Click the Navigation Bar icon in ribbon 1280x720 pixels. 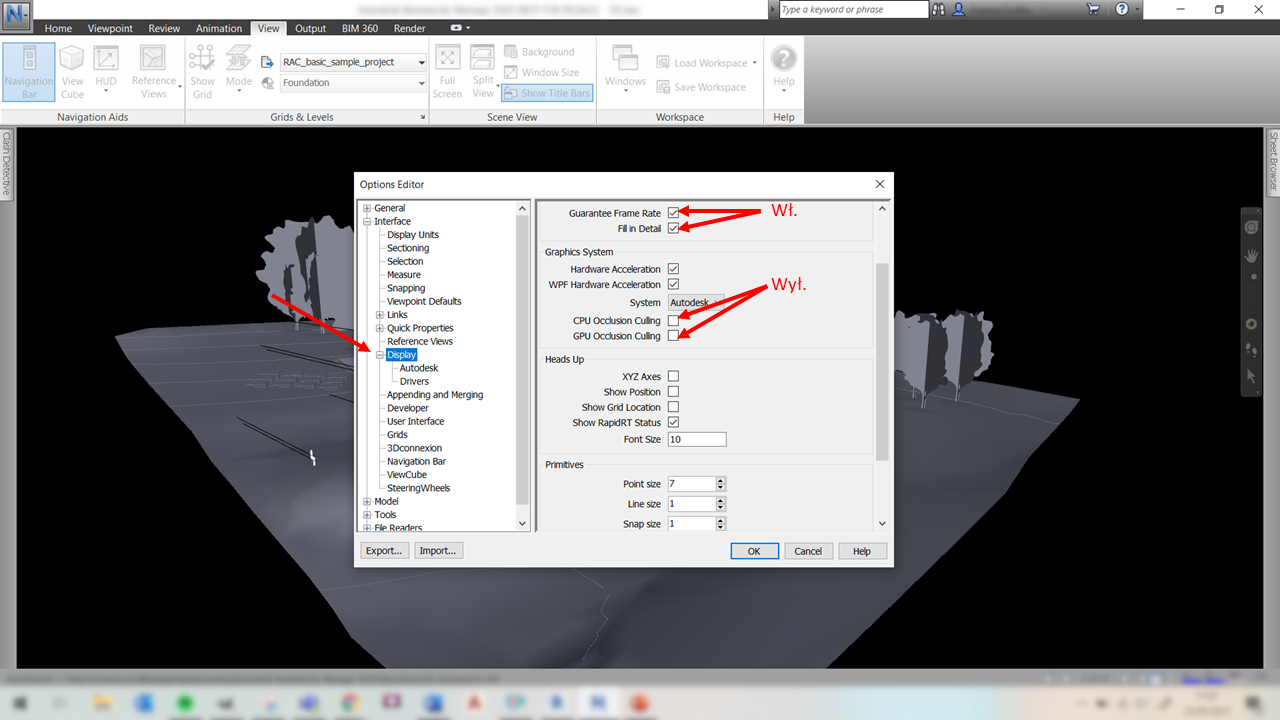(29, 70)
